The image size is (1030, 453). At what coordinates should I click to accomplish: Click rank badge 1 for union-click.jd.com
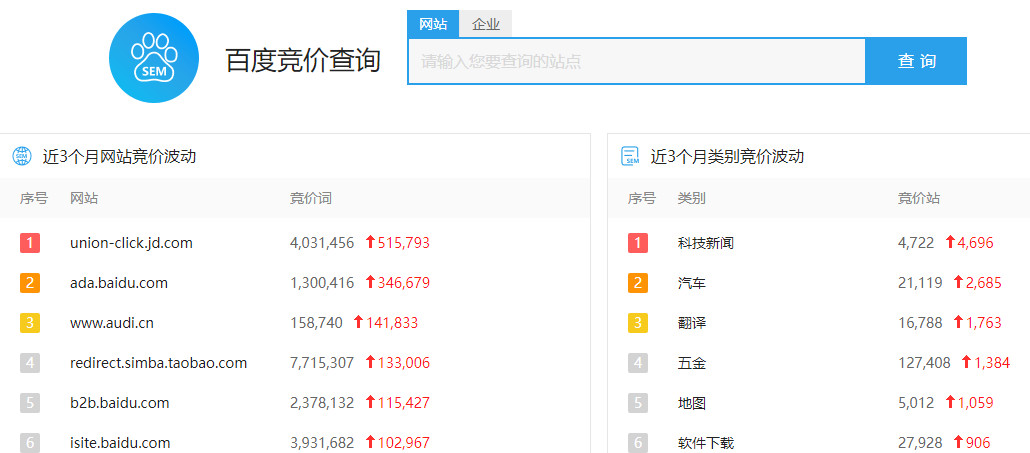30,243
